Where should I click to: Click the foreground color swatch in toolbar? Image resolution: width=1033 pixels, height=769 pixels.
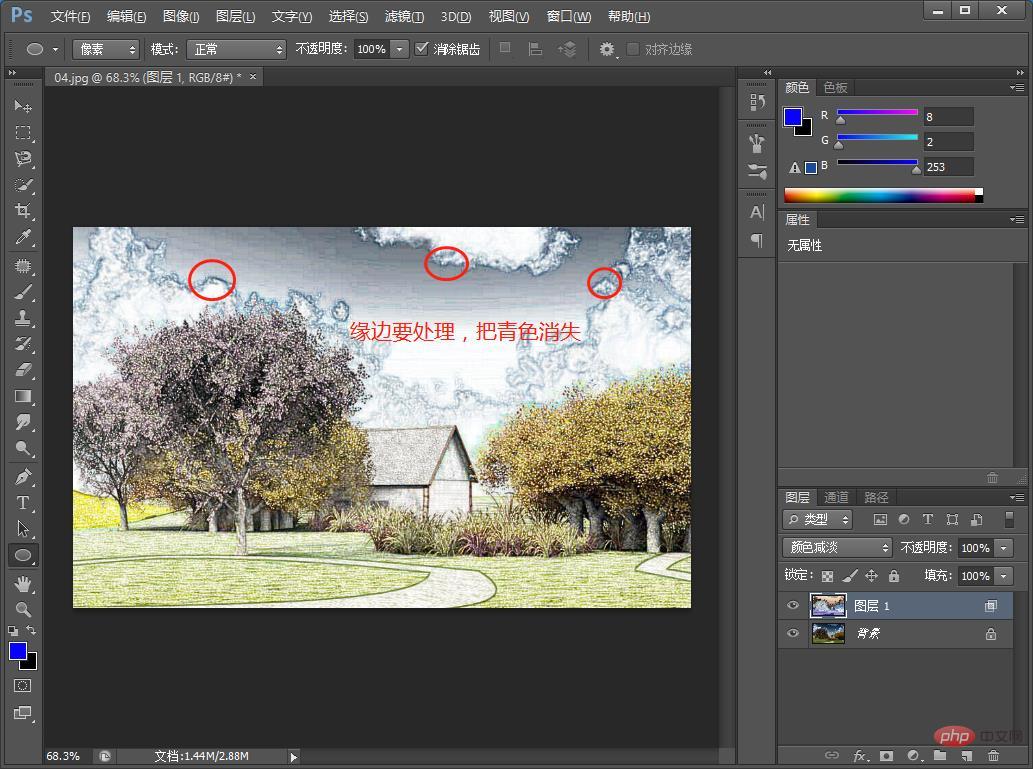coord(18,650)
